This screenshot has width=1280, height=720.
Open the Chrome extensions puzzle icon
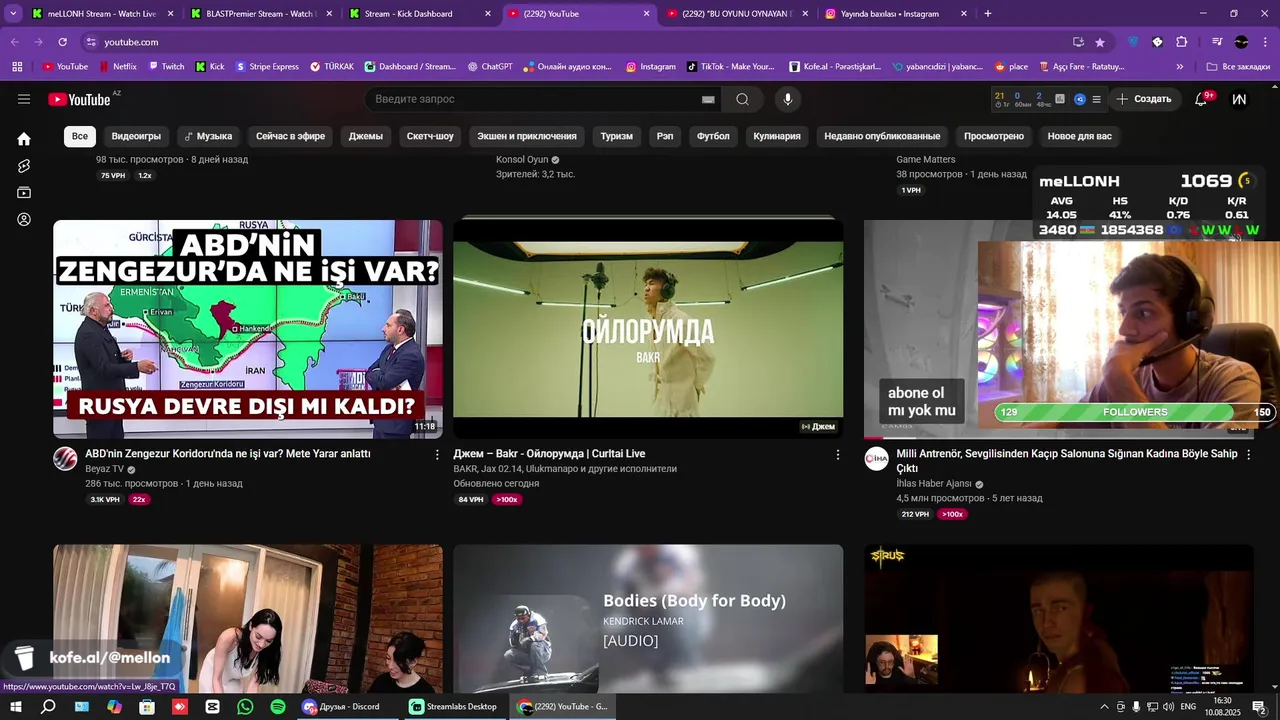[x=1181, y=42]
